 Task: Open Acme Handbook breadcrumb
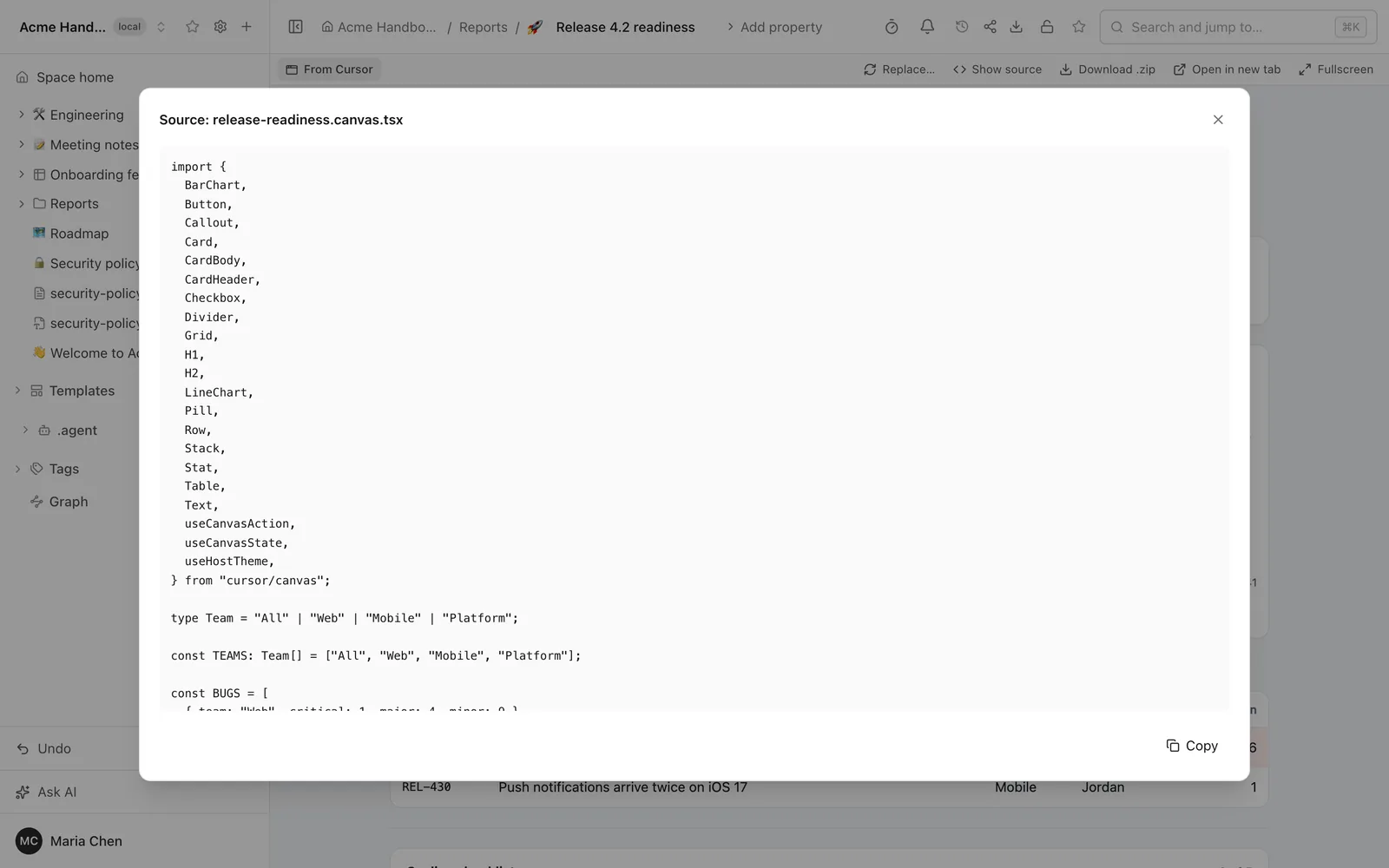(x=379, y=27)
